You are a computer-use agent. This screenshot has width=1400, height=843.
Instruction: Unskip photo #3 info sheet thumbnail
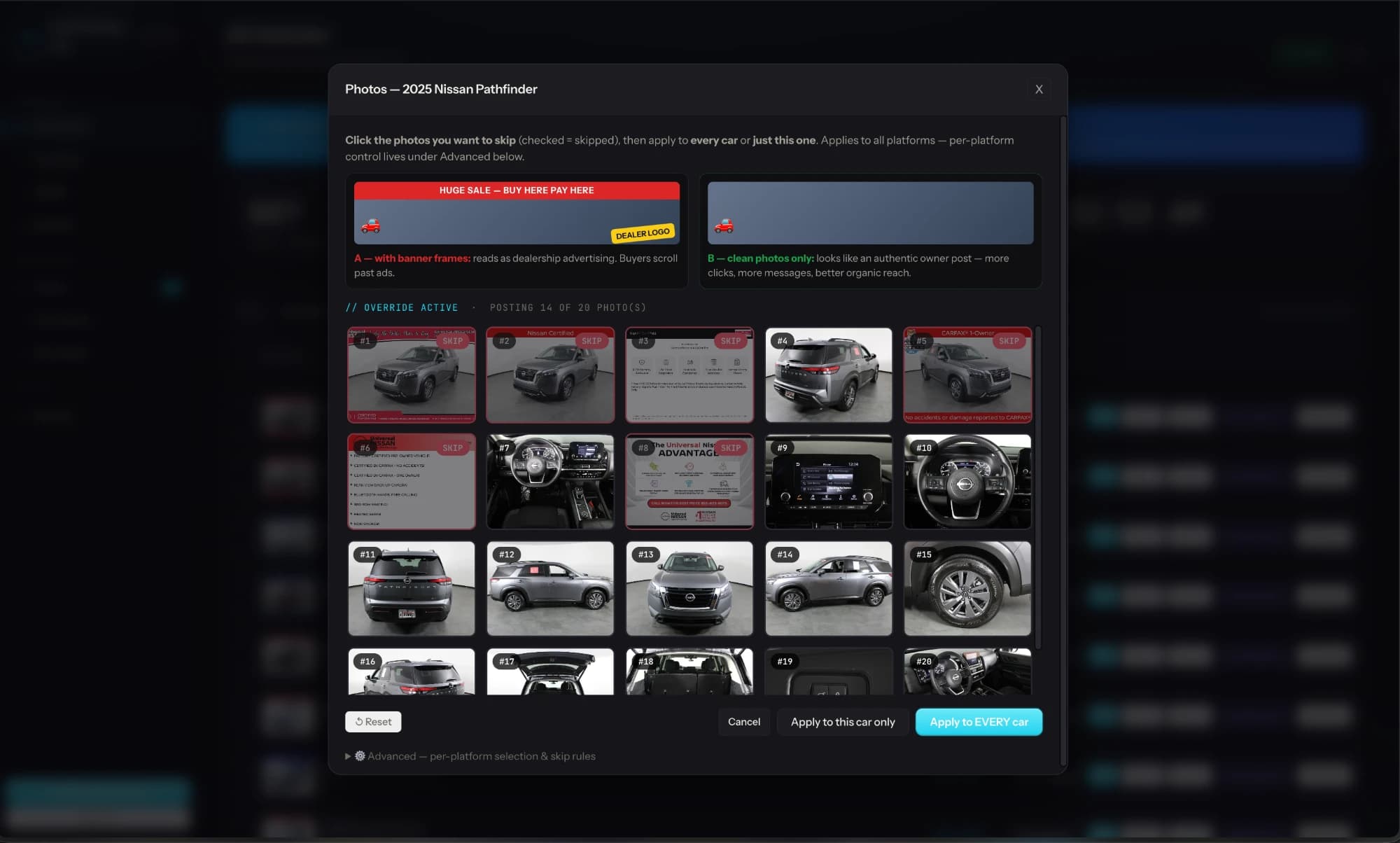tap(689, 375)
